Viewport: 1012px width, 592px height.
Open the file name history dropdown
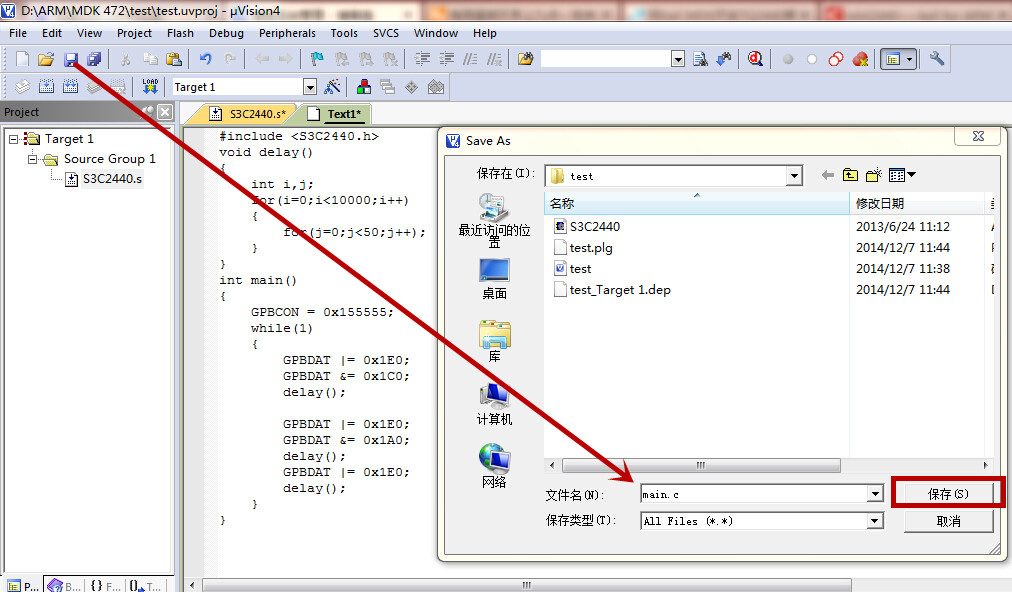[x=875, y=494]
